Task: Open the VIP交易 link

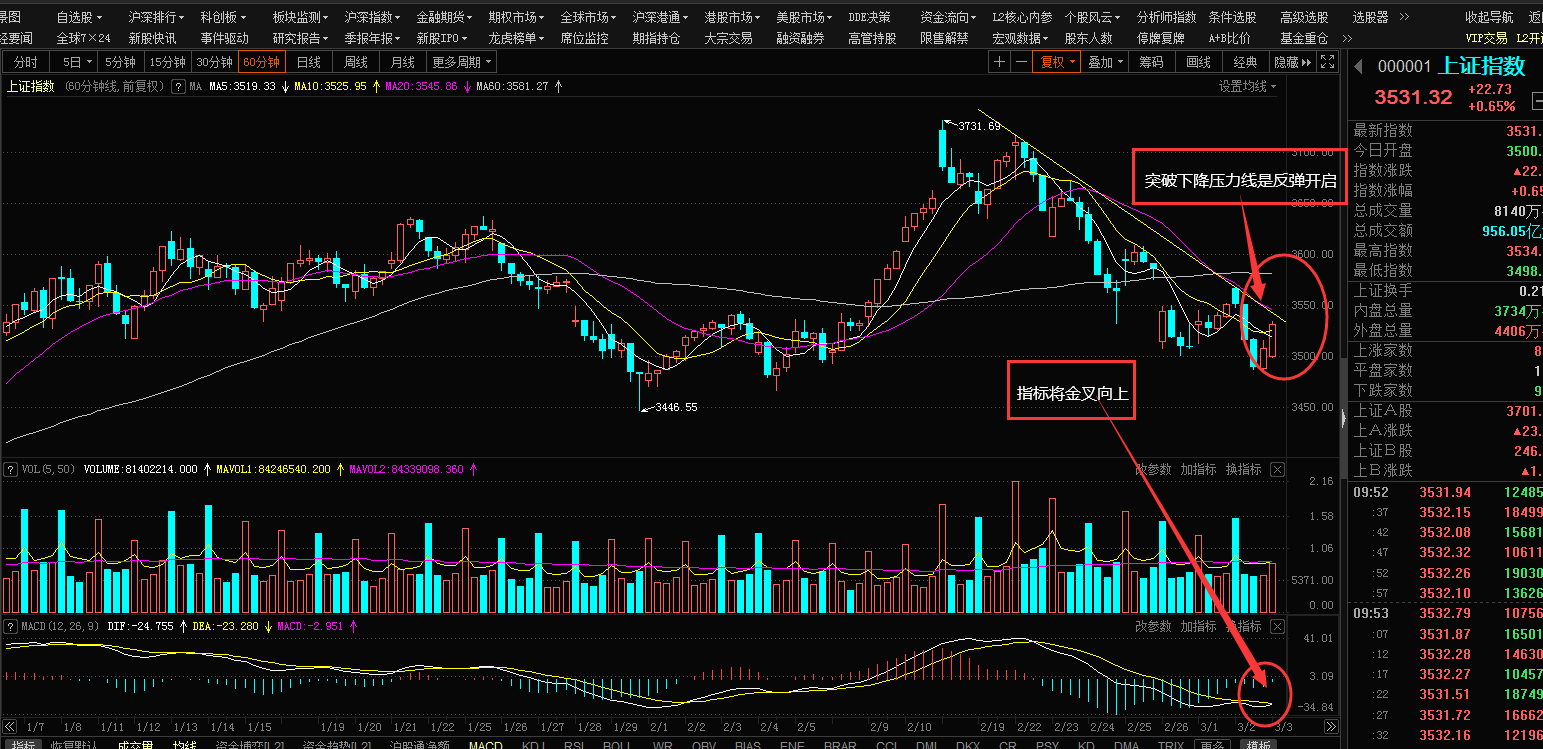Action: click(x=1486, y=38)
